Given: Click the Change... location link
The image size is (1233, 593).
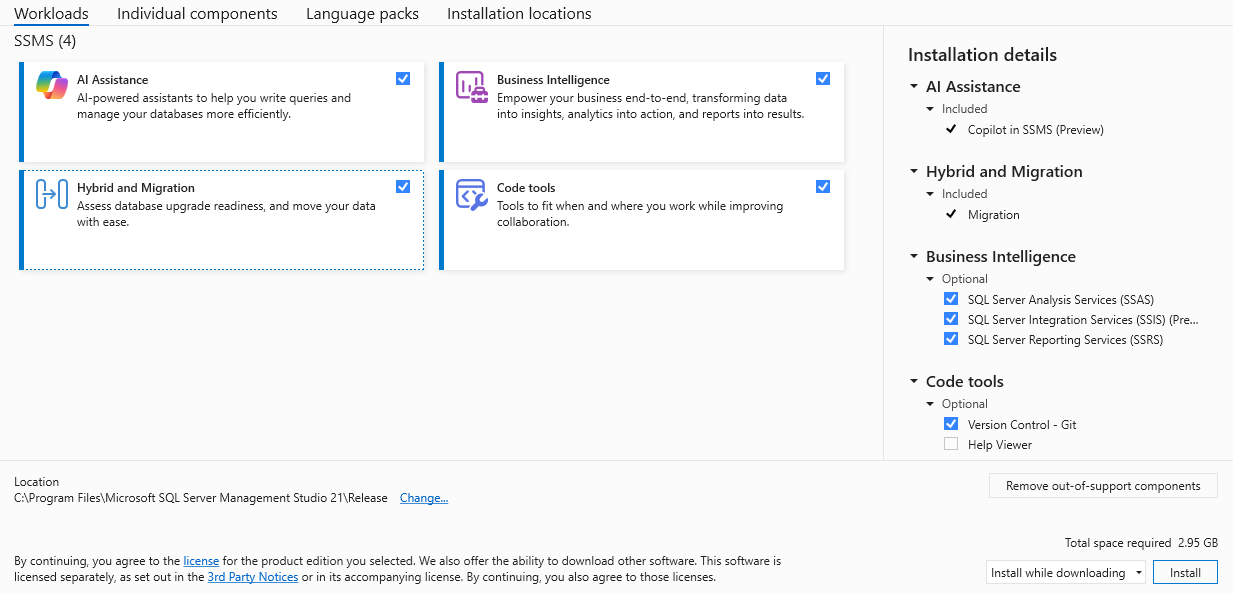Looking at the screenshot, I should click(x=424, y=498).
